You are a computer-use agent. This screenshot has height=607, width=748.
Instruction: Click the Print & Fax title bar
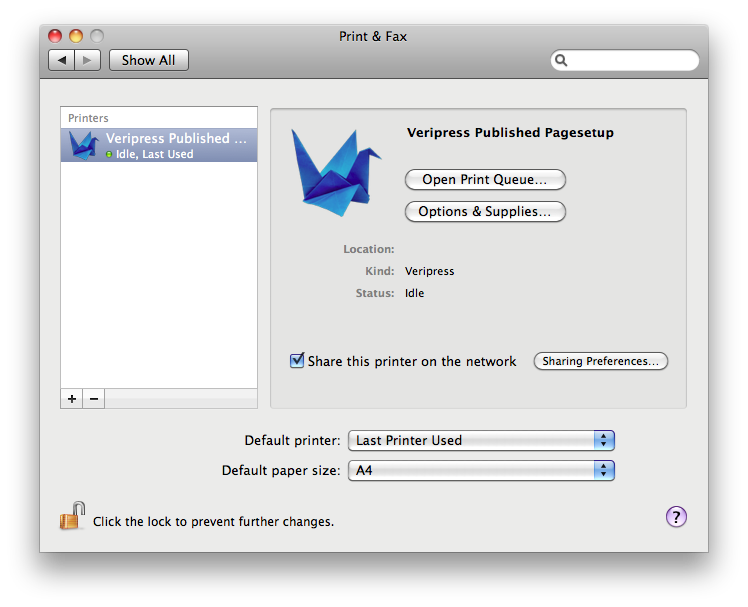pyautogui.click(x=373, y=36)
